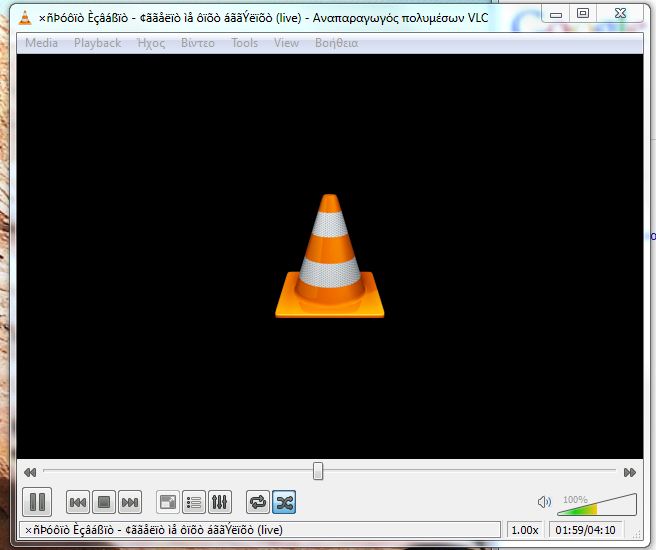The width and height of the screenshot is (656, 550).
Task: Toggle the 01:59/04:10 elapsed time display
Action: (x=585, y=530)
